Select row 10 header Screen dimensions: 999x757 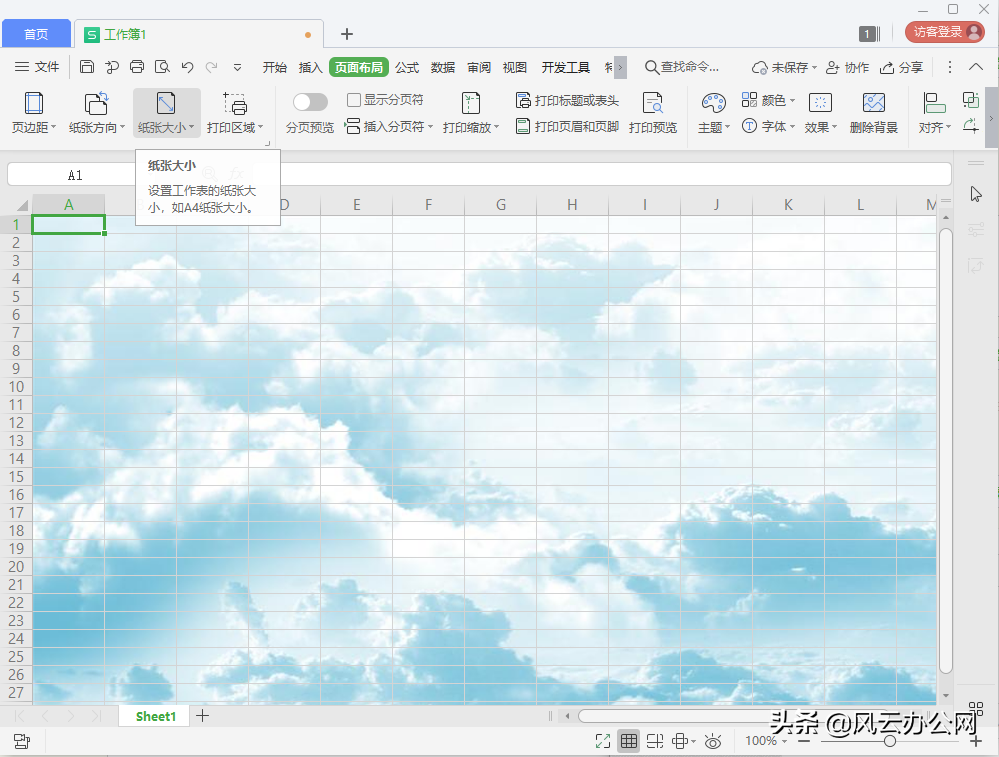[x=16, y=387]
